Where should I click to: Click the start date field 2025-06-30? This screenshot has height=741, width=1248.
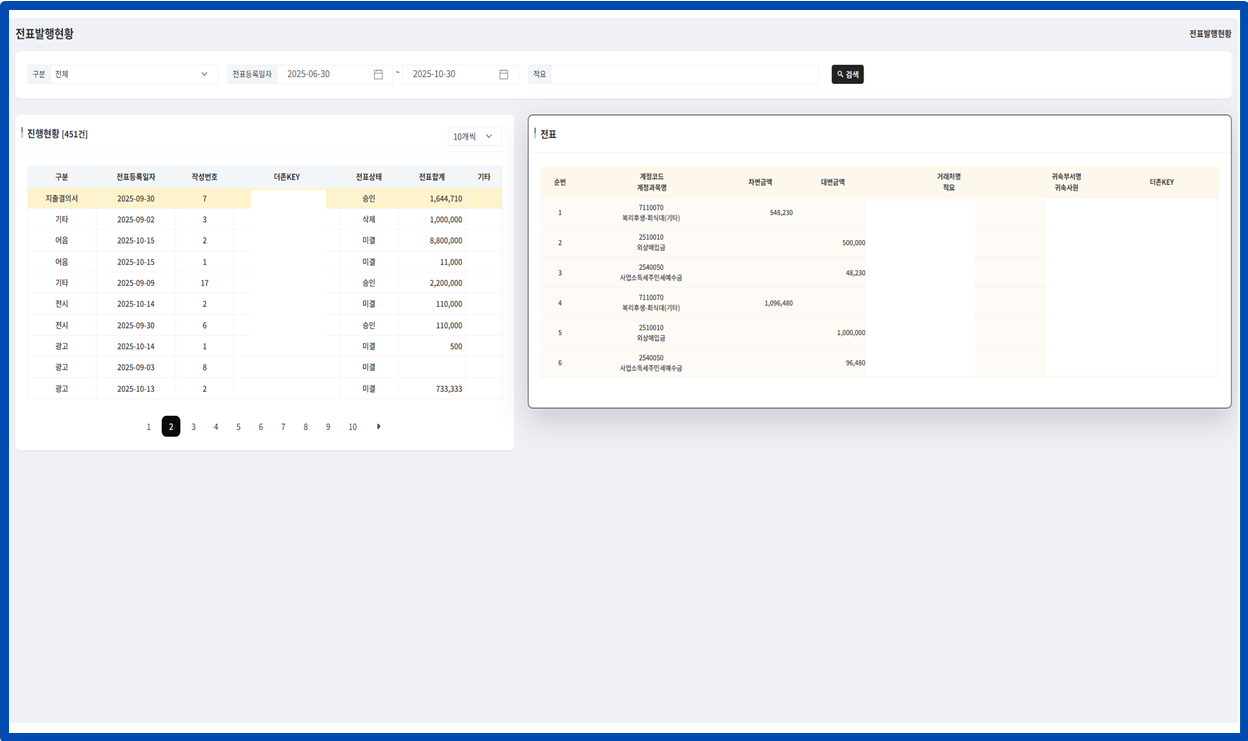coord(325,74)
